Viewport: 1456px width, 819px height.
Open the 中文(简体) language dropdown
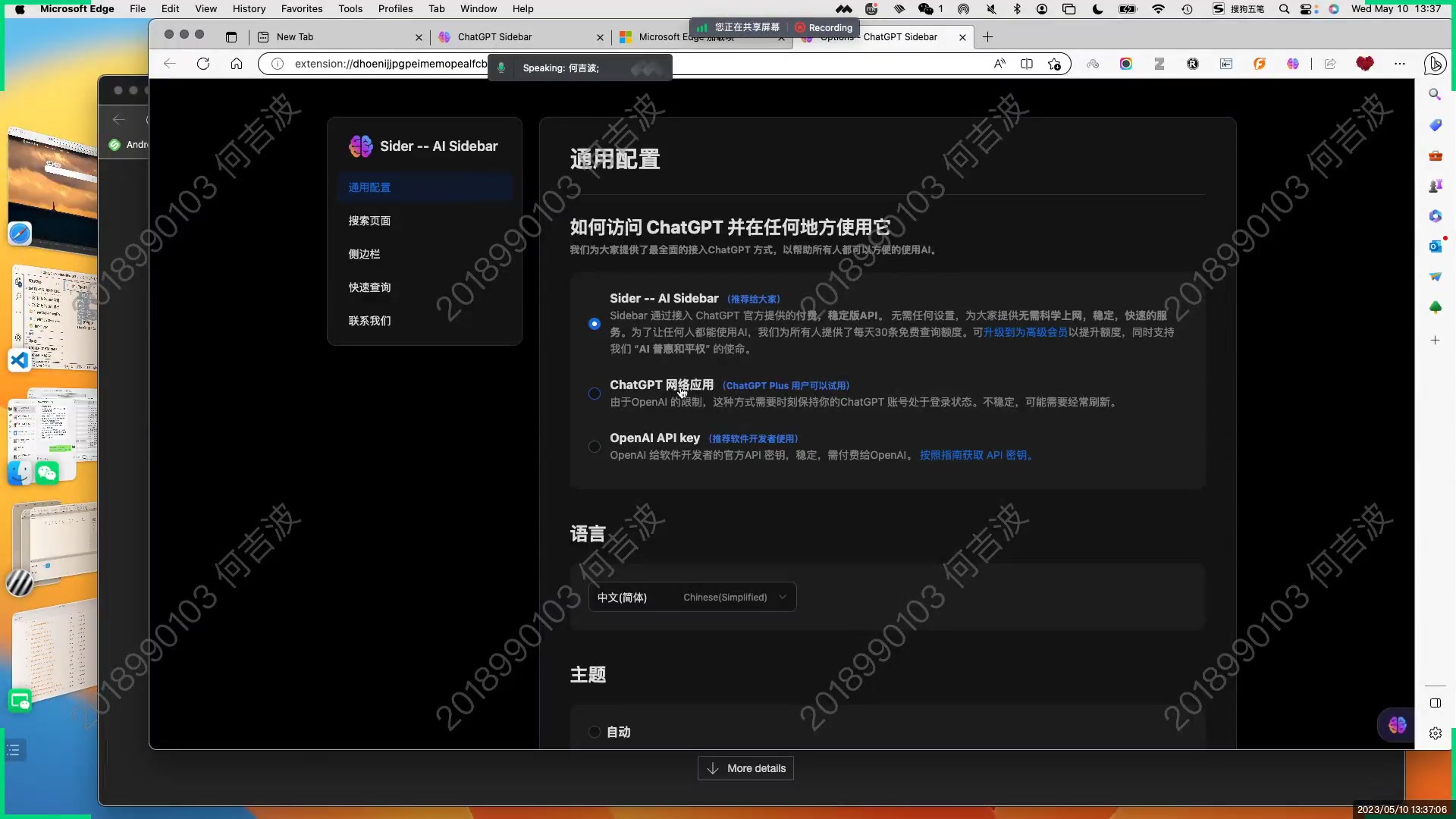tap(692, 598)
